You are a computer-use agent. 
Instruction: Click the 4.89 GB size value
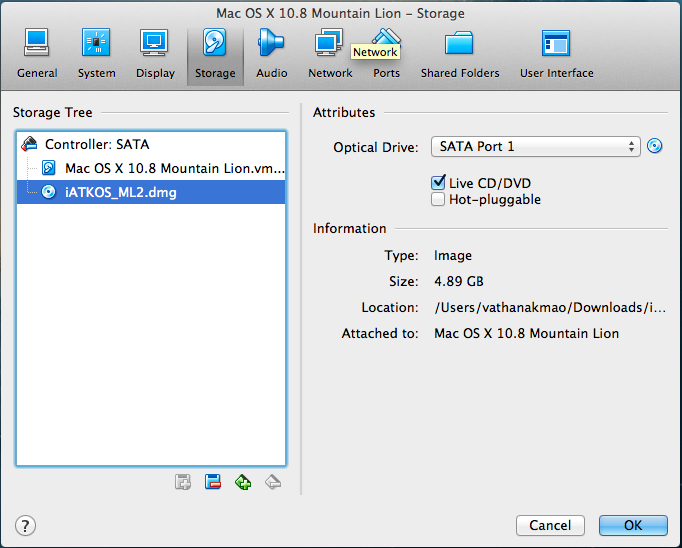click(x=459, y=281)
